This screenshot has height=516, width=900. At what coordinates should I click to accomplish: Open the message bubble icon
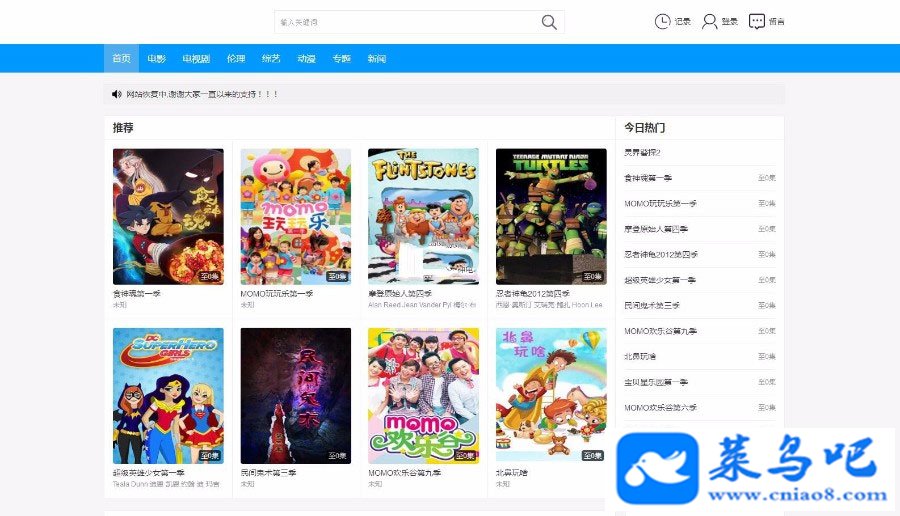(757, 22)
